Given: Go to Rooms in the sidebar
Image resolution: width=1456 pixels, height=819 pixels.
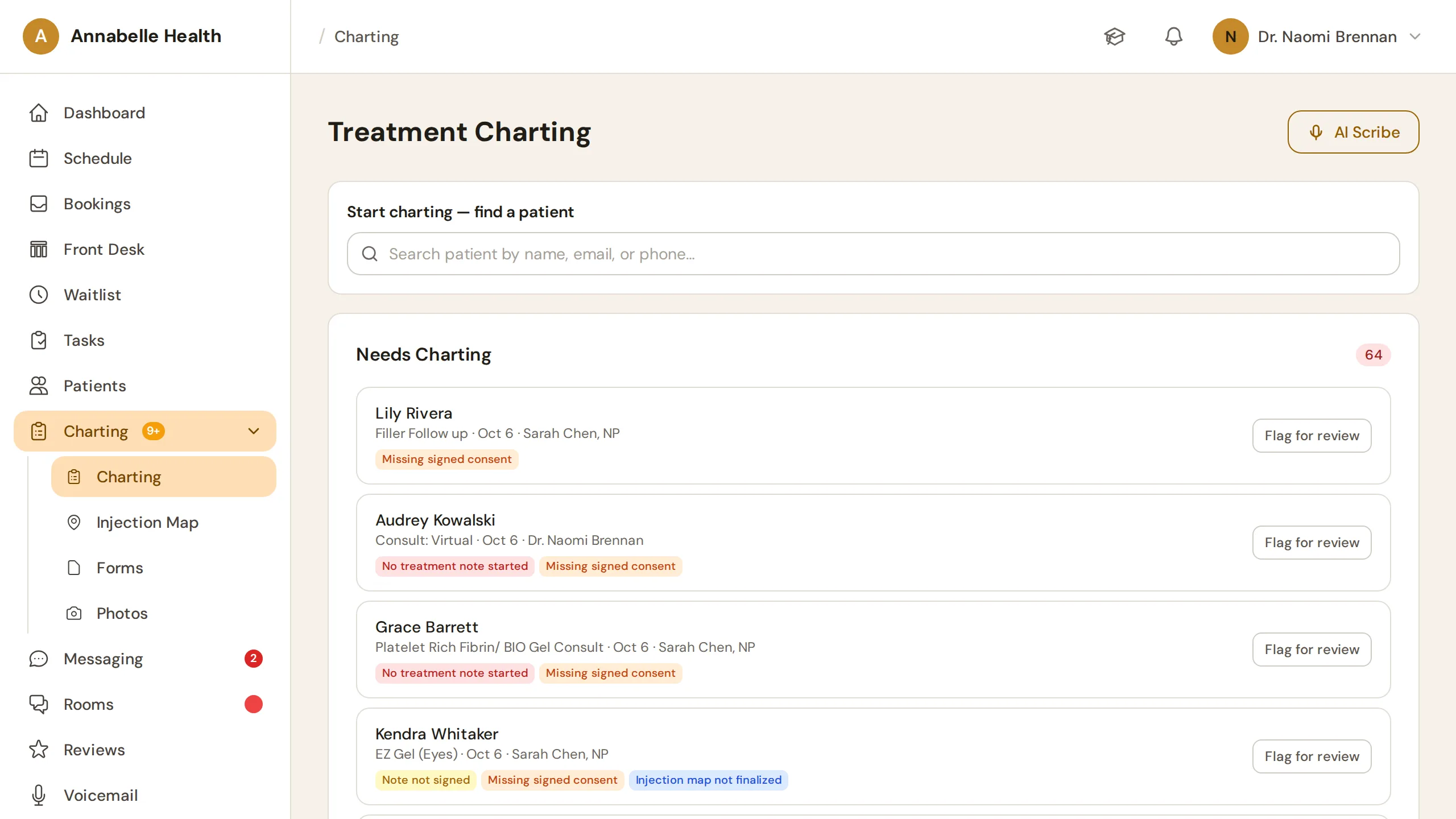Looking at the screenshot, I should click(145, 704).
